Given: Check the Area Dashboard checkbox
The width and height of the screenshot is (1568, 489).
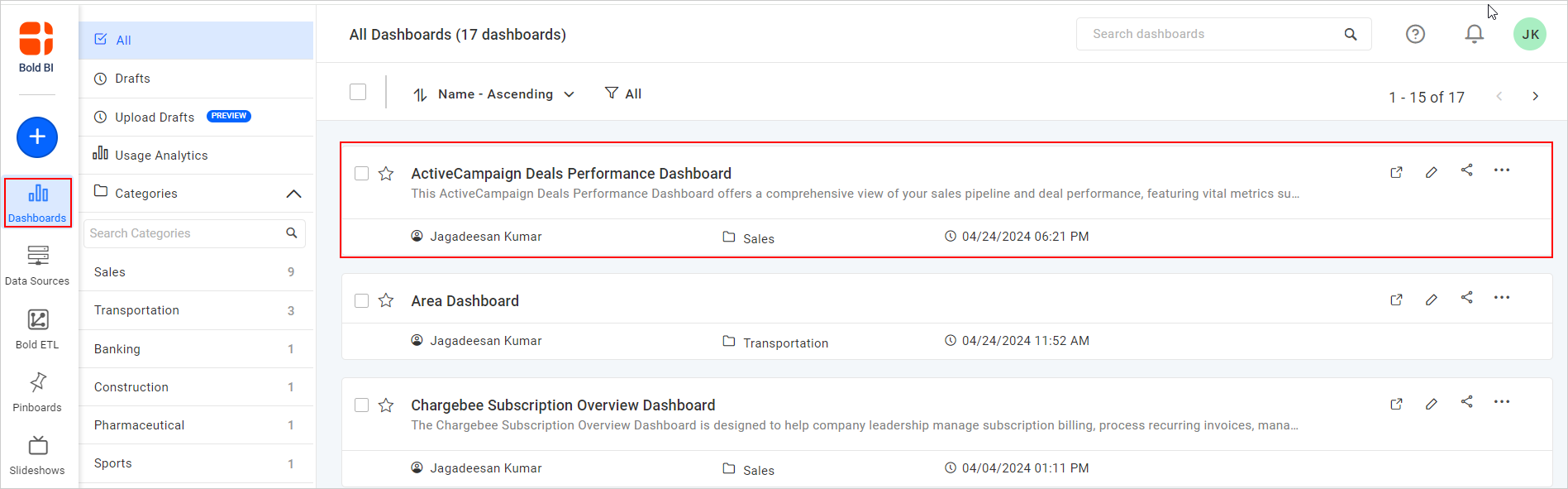Looking at the screenshot, I should [361, 300].
